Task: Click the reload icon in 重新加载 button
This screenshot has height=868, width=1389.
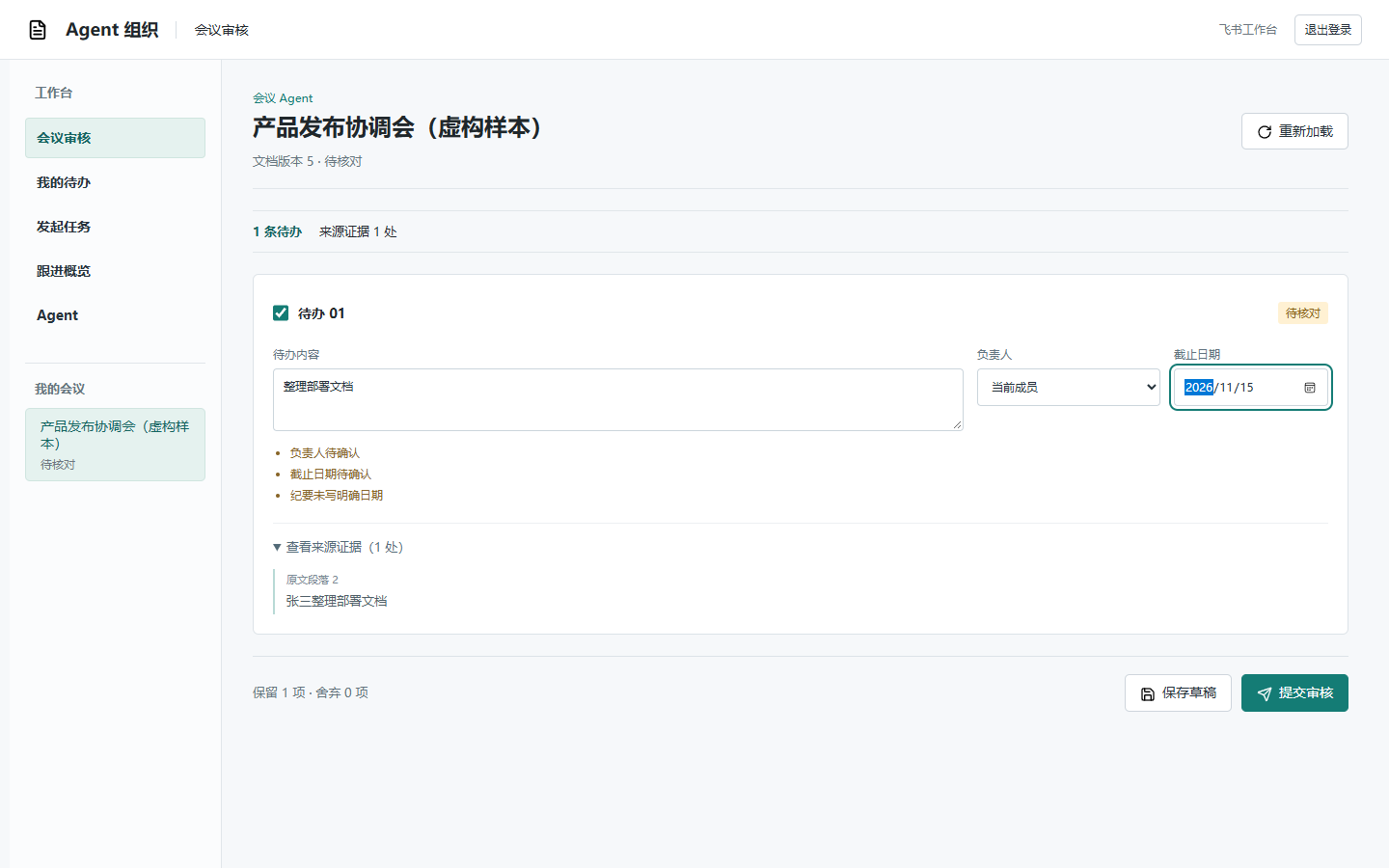Action: (1265, 132)
